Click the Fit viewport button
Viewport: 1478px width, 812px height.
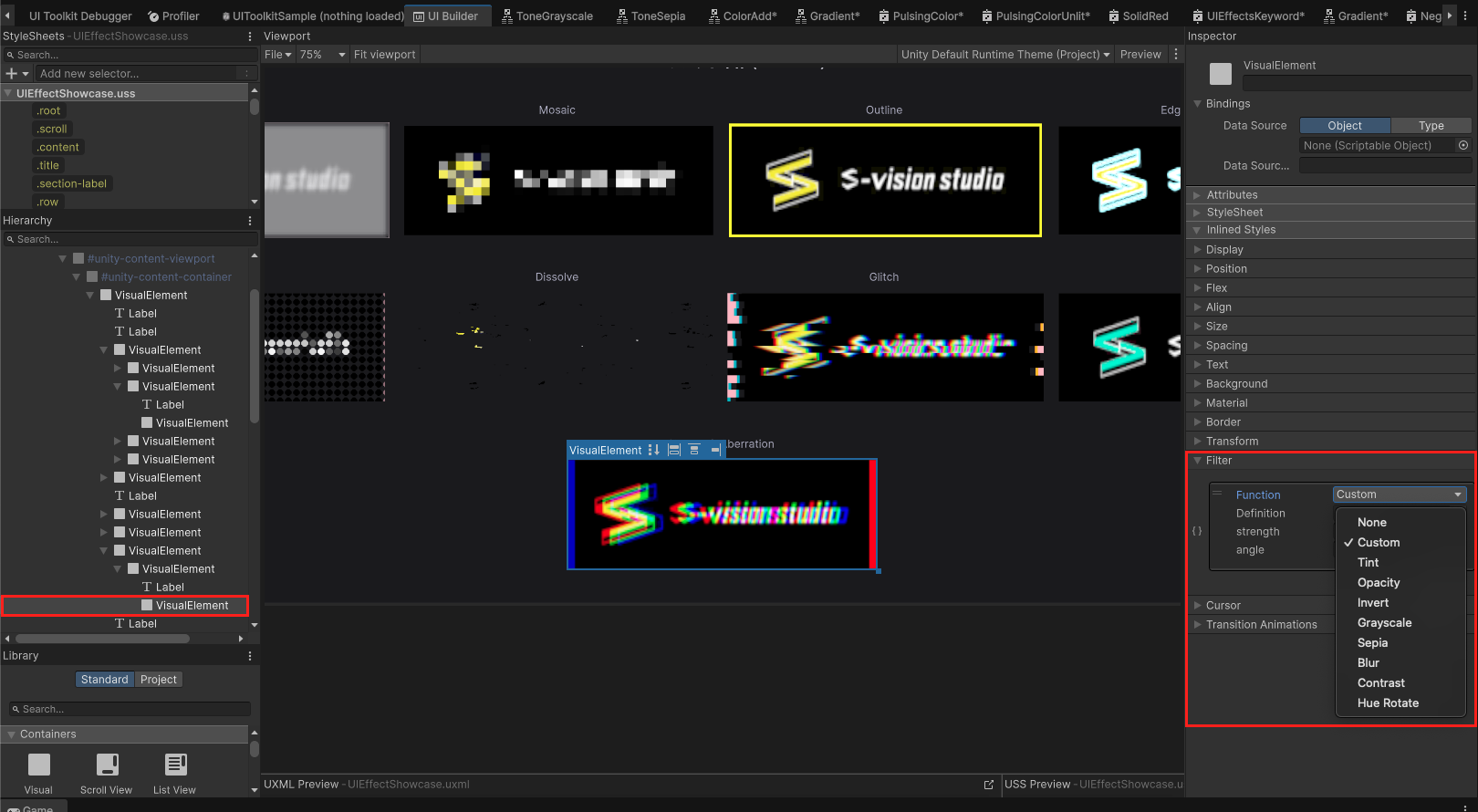pos(384,55)
